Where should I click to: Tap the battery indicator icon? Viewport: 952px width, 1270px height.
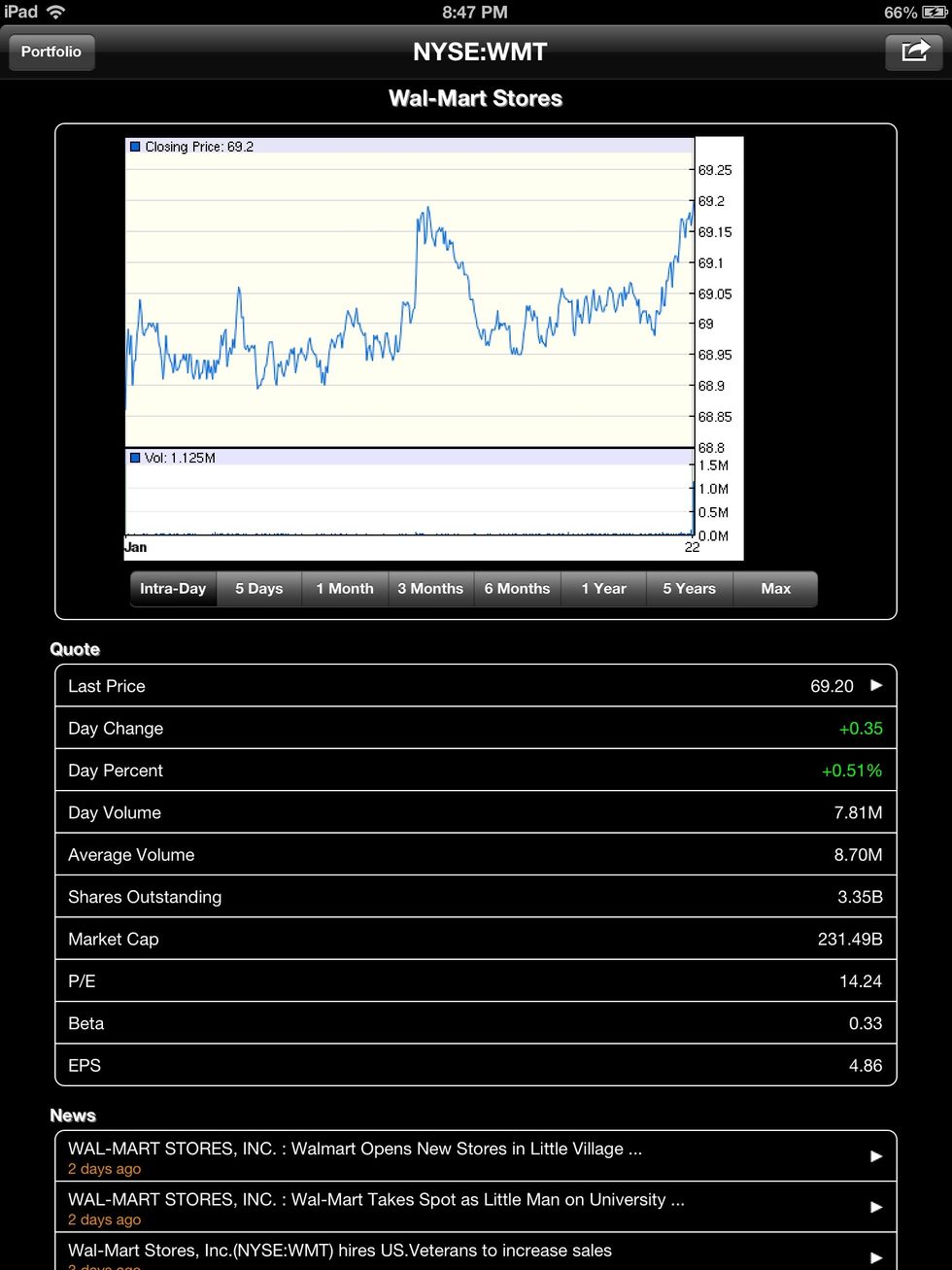tap(935, 13)
